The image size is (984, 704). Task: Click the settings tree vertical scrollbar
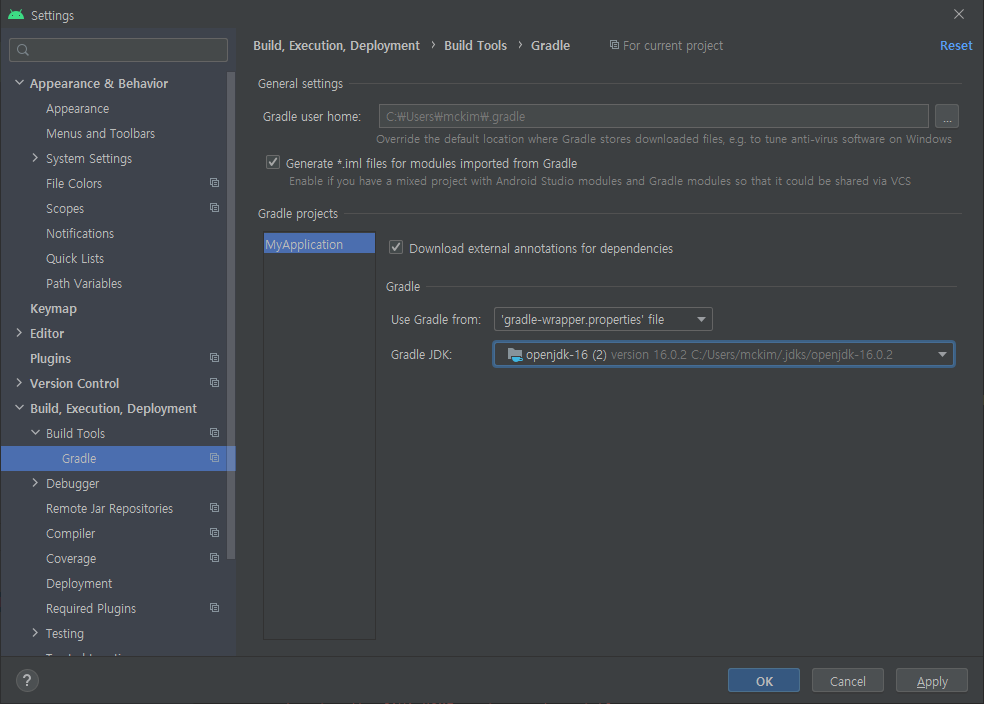(231, 316)
